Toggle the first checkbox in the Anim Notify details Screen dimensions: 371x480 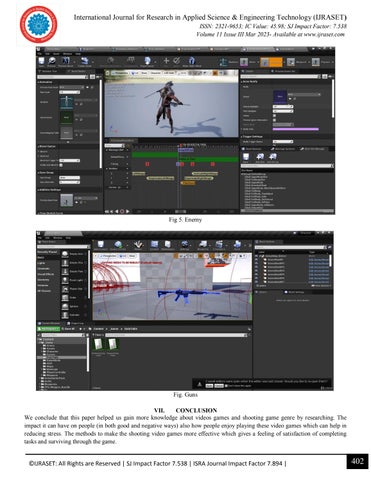pos(274,115)
